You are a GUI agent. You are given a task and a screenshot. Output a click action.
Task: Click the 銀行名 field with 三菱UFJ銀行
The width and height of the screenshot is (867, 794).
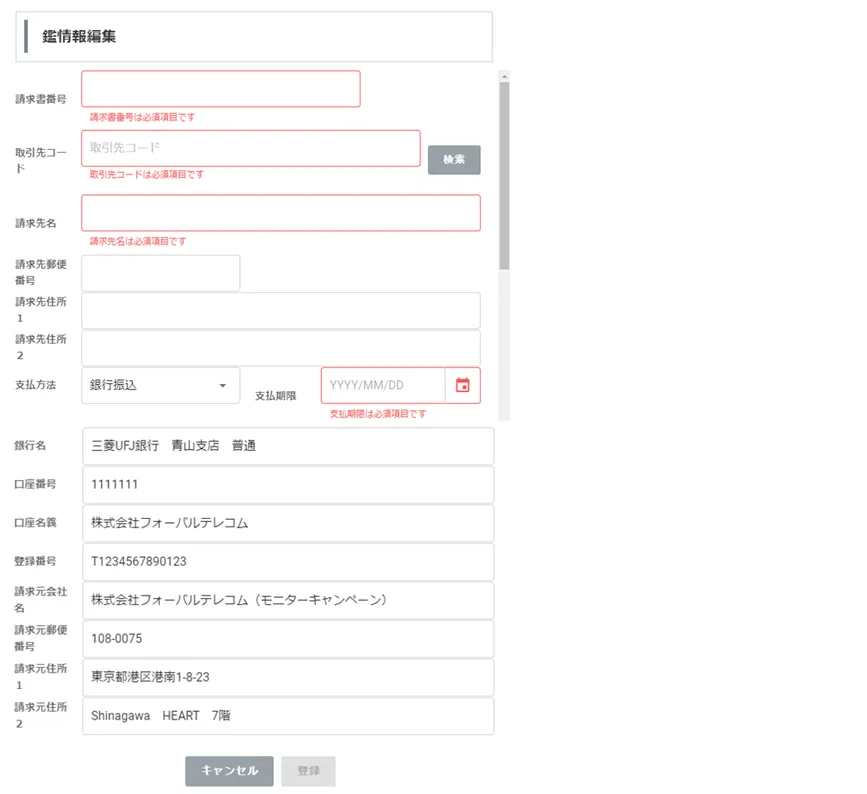click(x=288, y=446)
